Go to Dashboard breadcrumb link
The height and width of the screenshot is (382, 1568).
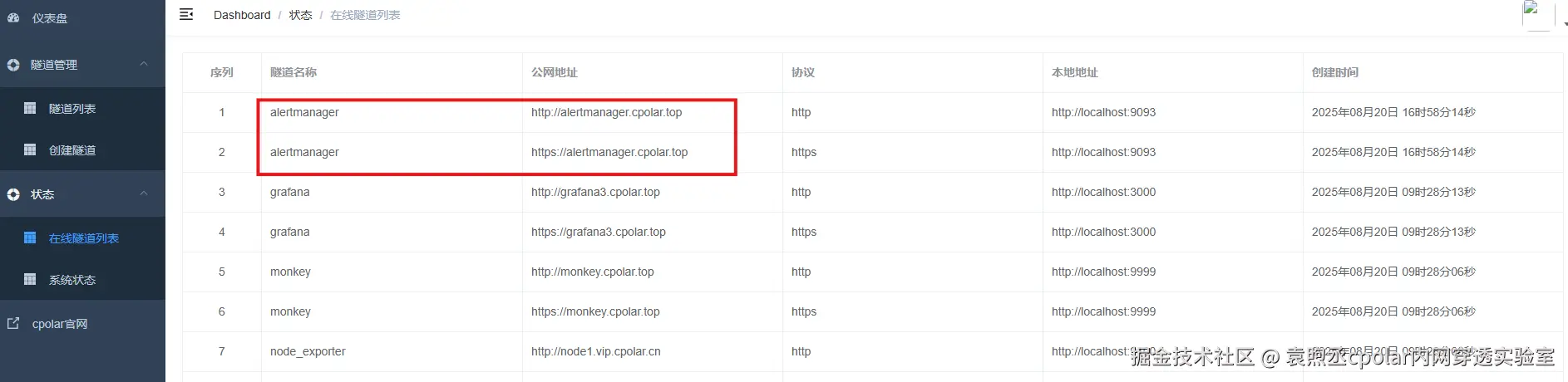242,15
